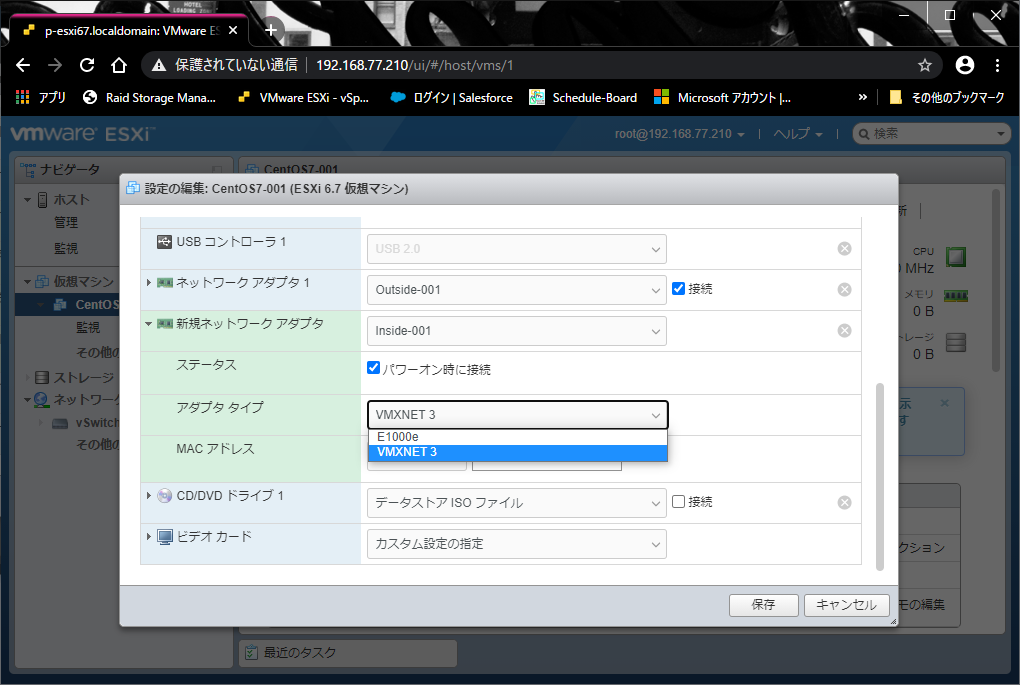Screen dimensions: 1020x685
Task: Enable the CD/DVD drive connected checkbox
Action: point(678,502)
